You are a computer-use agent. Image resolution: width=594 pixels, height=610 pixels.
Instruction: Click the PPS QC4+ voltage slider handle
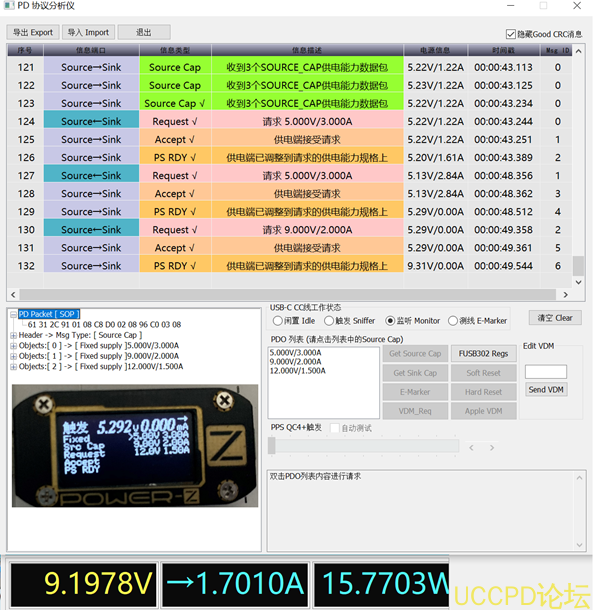tap(272, 446)
